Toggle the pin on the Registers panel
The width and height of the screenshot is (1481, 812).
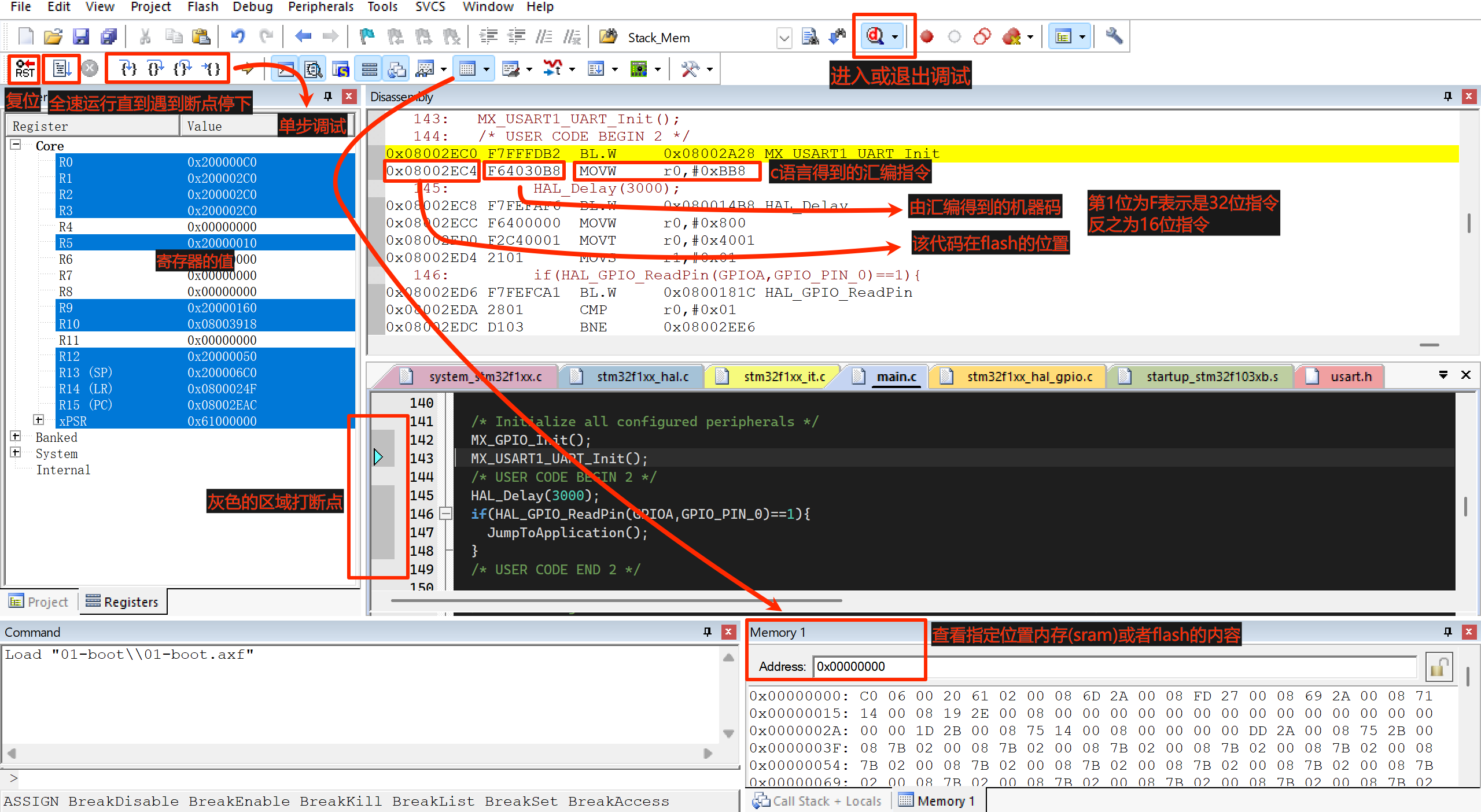[328, 96]
